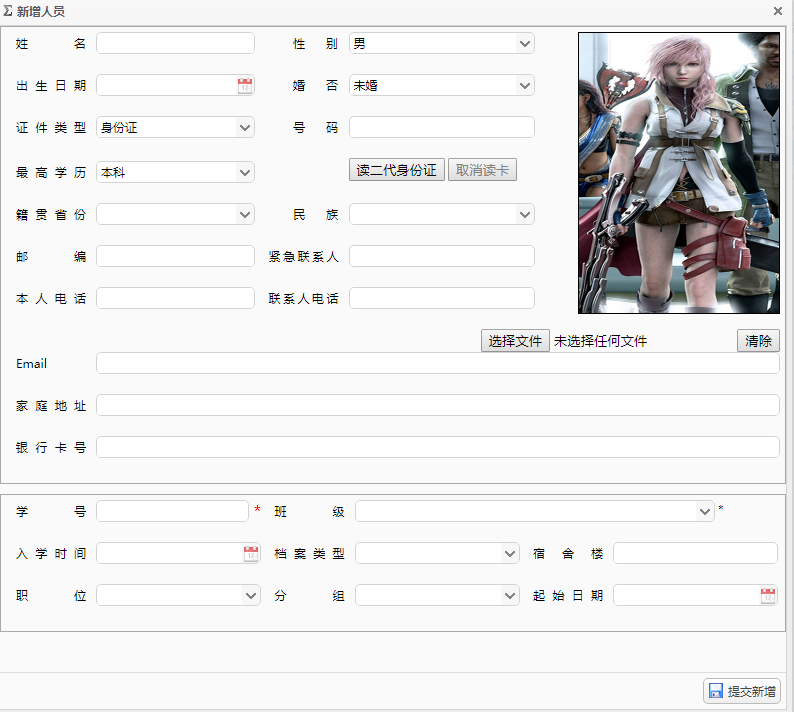Open the 入学时间 calendar picker icon
This screenshot has height=712, width=794.
coord(251,553)
